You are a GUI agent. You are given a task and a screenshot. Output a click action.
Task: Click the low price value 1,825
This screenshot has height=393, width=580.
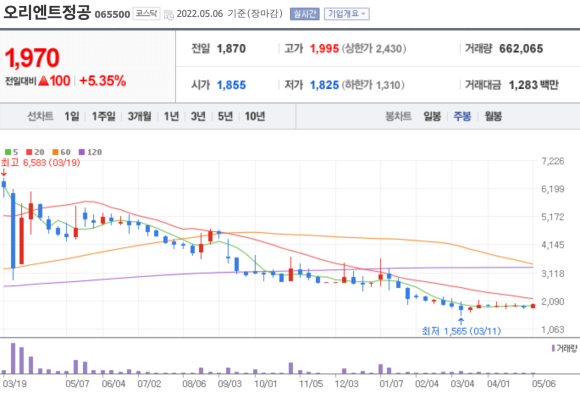(324, 85)
